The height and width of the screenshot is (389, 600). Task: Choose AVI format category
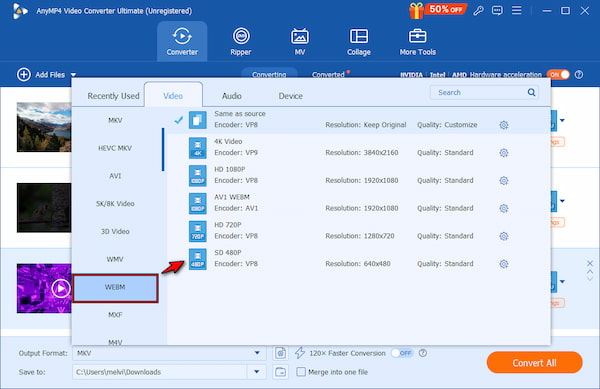(x=115, y=176)
